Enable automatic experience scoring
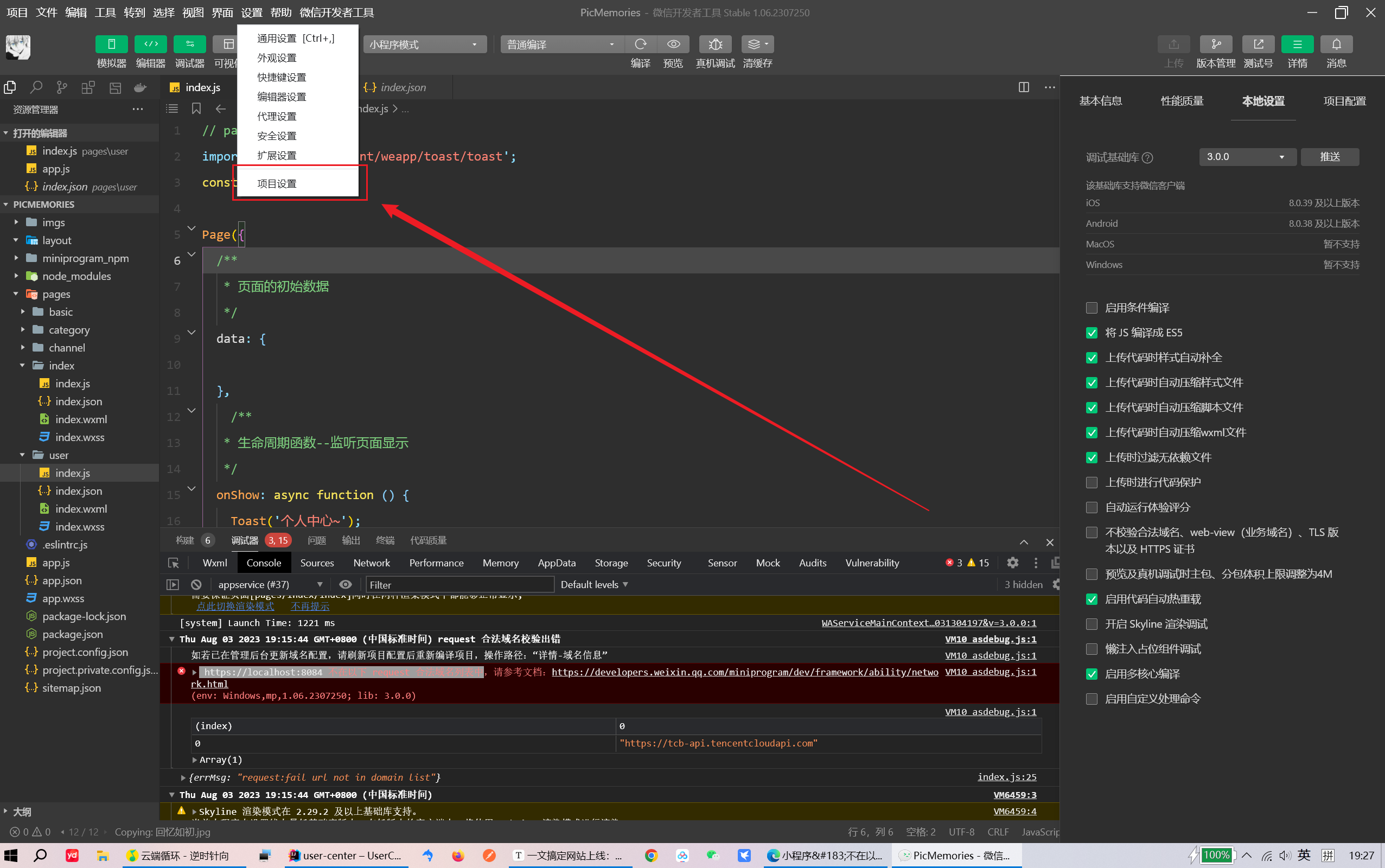Screen dimensions: 1385x868 tap(1092, 507)
